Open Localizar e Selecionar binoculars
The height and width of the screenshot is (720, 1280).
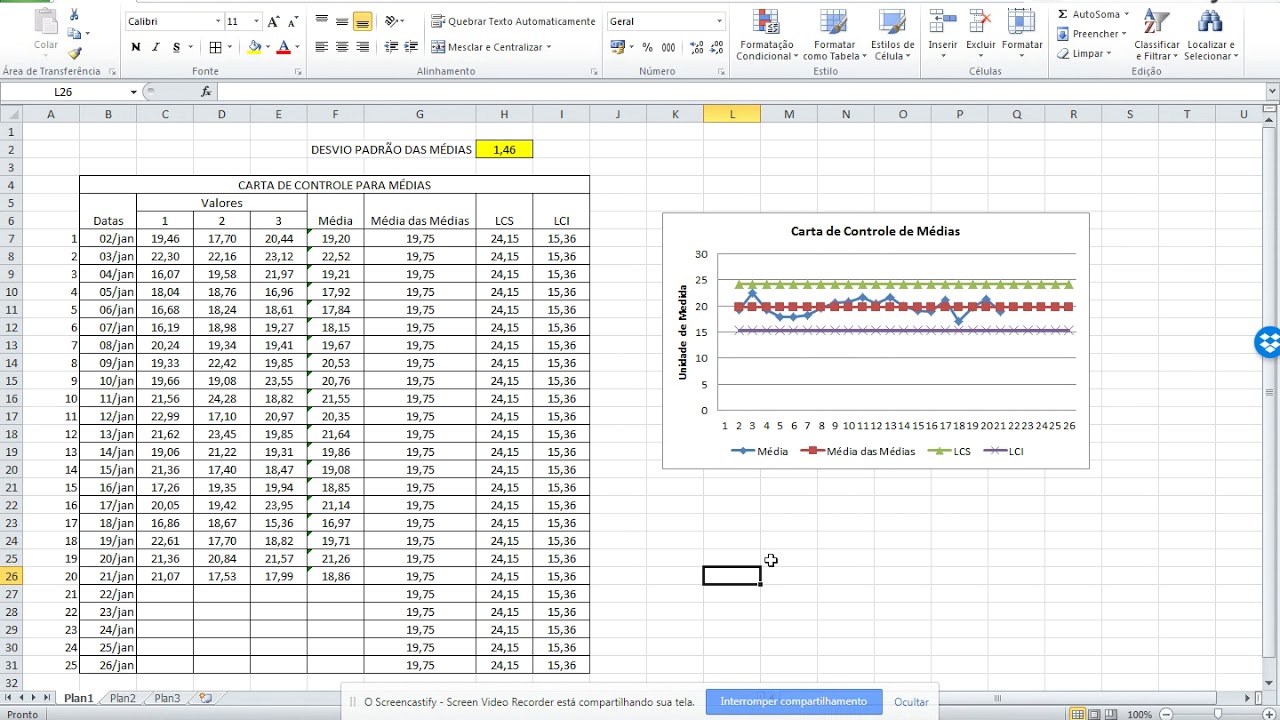pos(1211,35)
